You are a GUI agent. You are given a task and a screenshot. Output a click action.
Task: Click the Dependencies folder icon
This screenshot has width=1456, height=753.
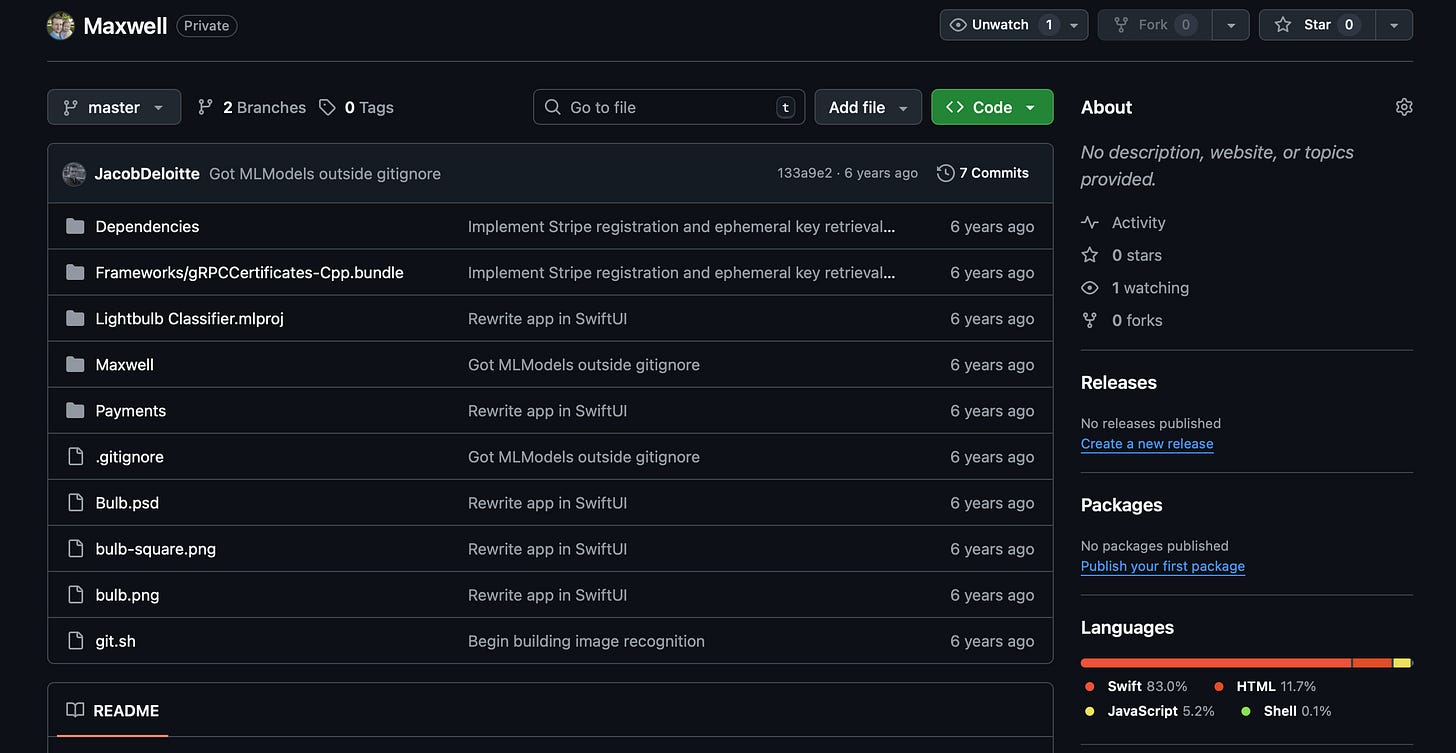tap(75, 227)
